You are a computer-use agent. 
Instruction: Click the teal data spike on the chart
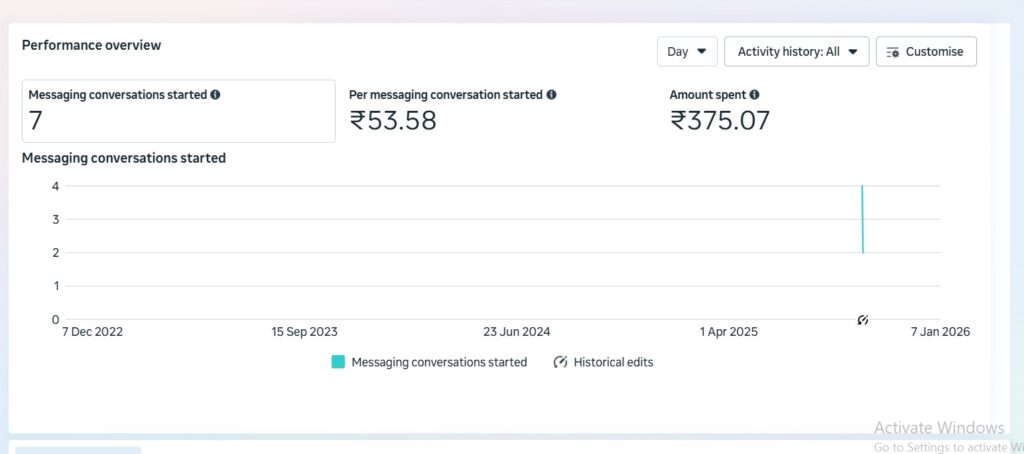pos(862,220)
